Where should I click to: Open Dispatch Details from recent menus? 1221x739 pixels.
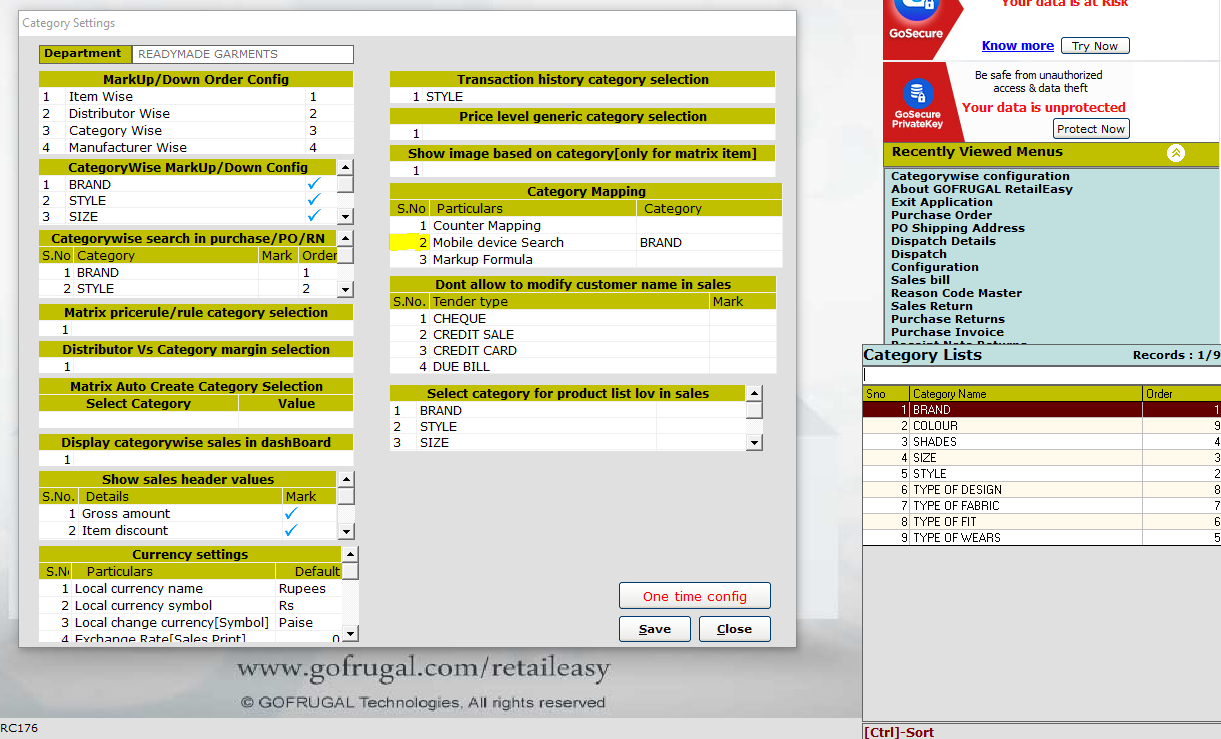943,241
